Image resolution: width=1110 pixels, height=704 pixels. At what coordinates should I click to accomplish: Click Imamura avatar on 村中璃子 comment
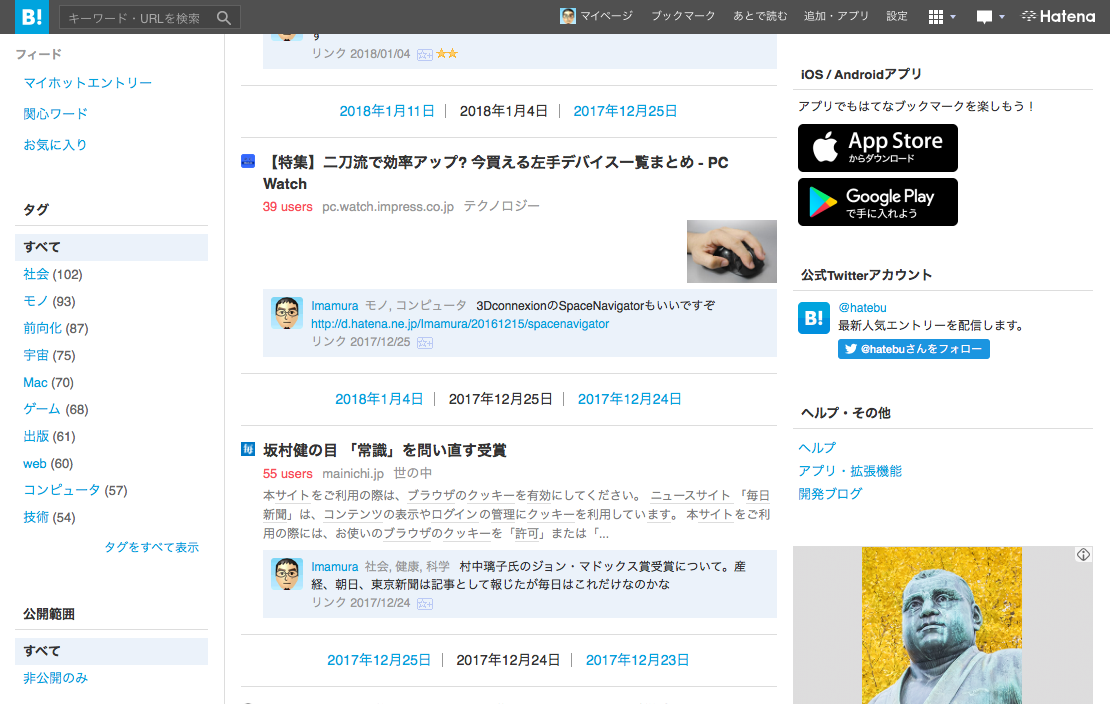[287, 574]
